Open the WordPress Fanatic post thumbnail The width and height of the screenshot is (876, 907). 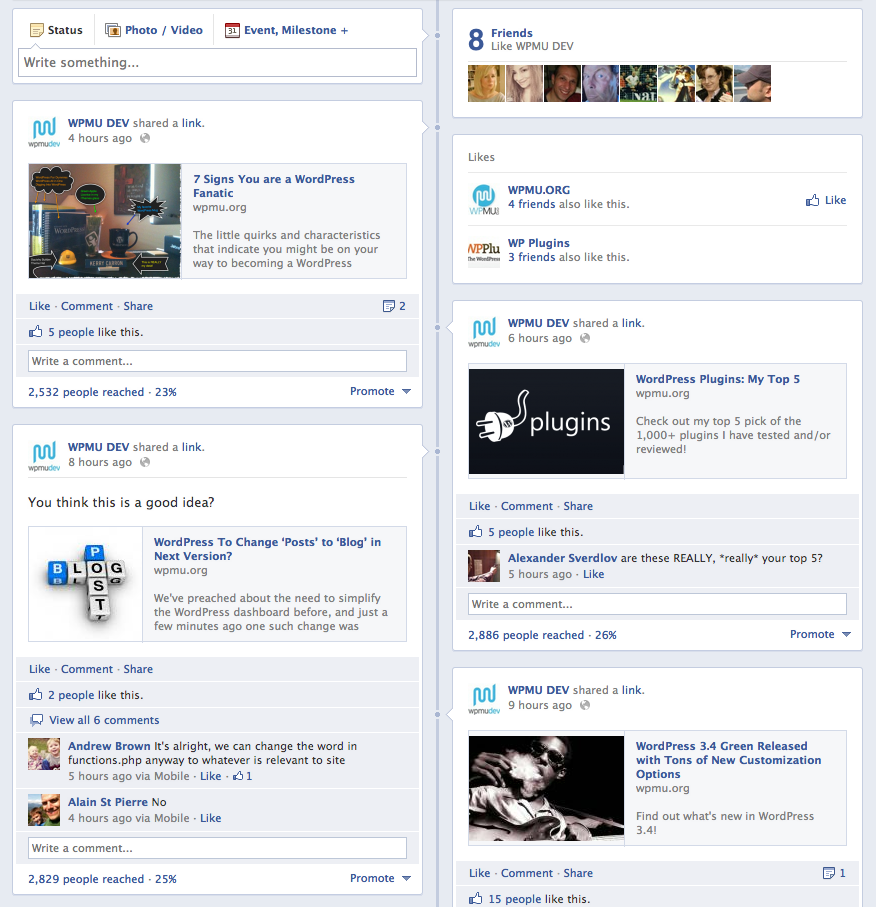(105, 221)
